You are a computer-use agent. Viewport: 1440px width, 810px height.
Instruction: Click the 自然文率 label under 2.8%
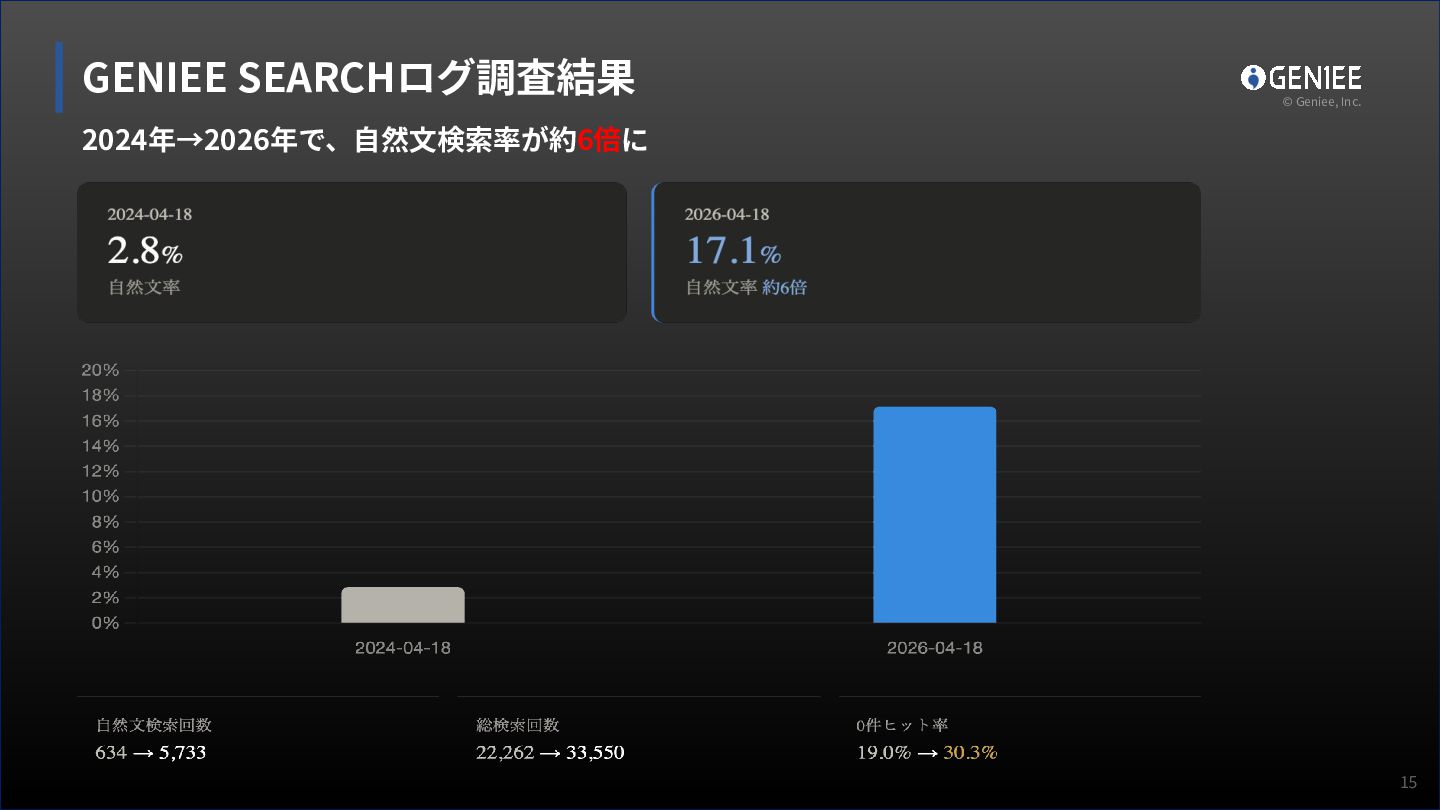coord(144,287)
